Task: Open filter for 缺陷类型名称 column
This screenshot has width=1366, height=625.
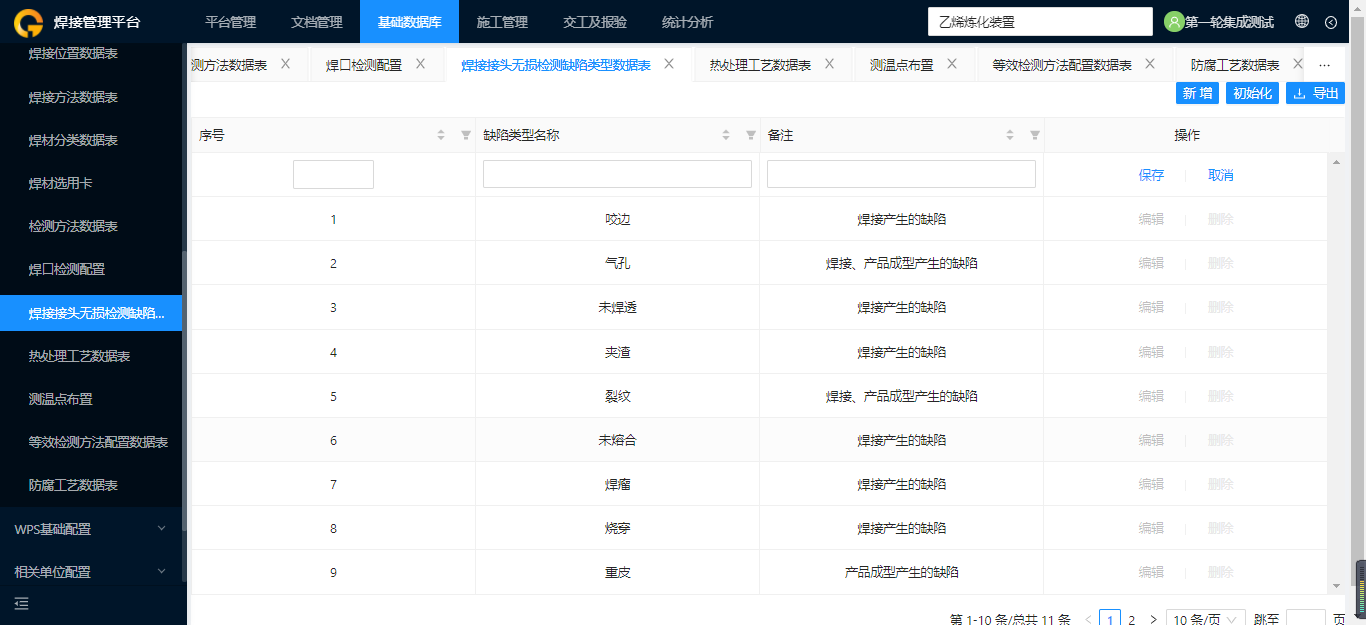Action: [x=750, y=135]
